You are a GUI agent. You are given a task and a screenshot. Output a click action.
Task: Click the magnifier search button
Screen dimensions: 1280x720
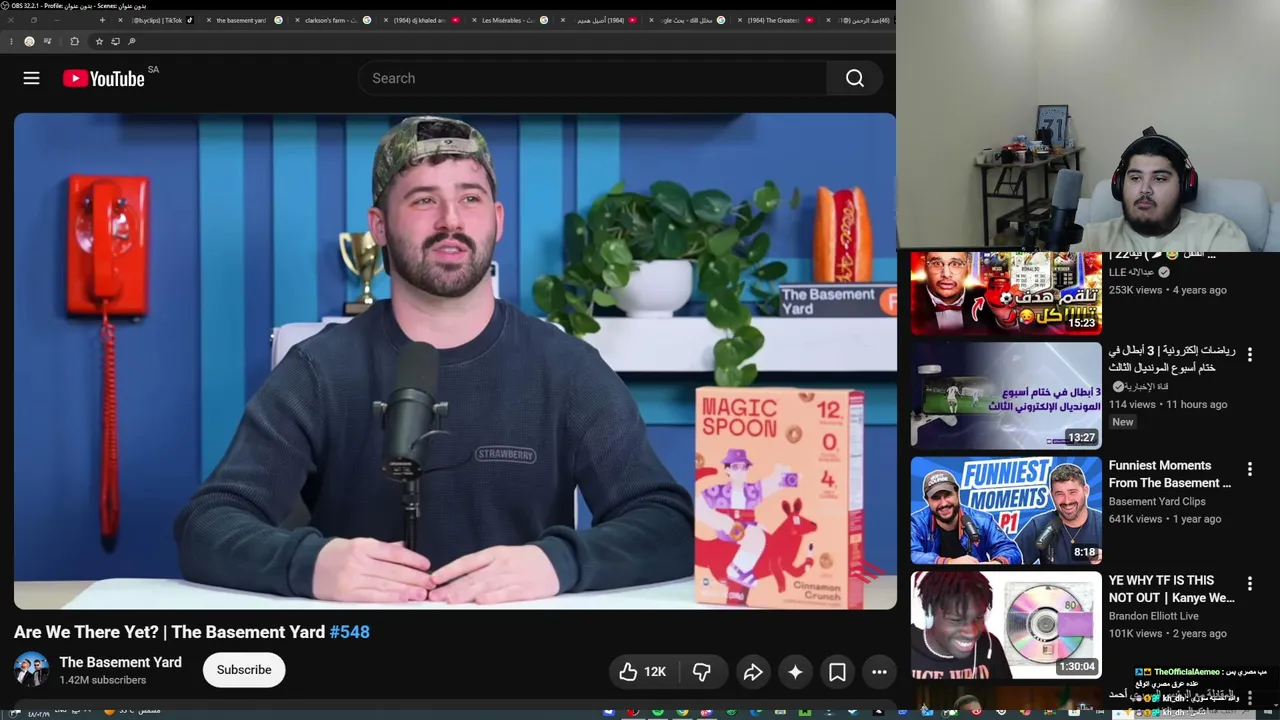click(x=854, y=78)
